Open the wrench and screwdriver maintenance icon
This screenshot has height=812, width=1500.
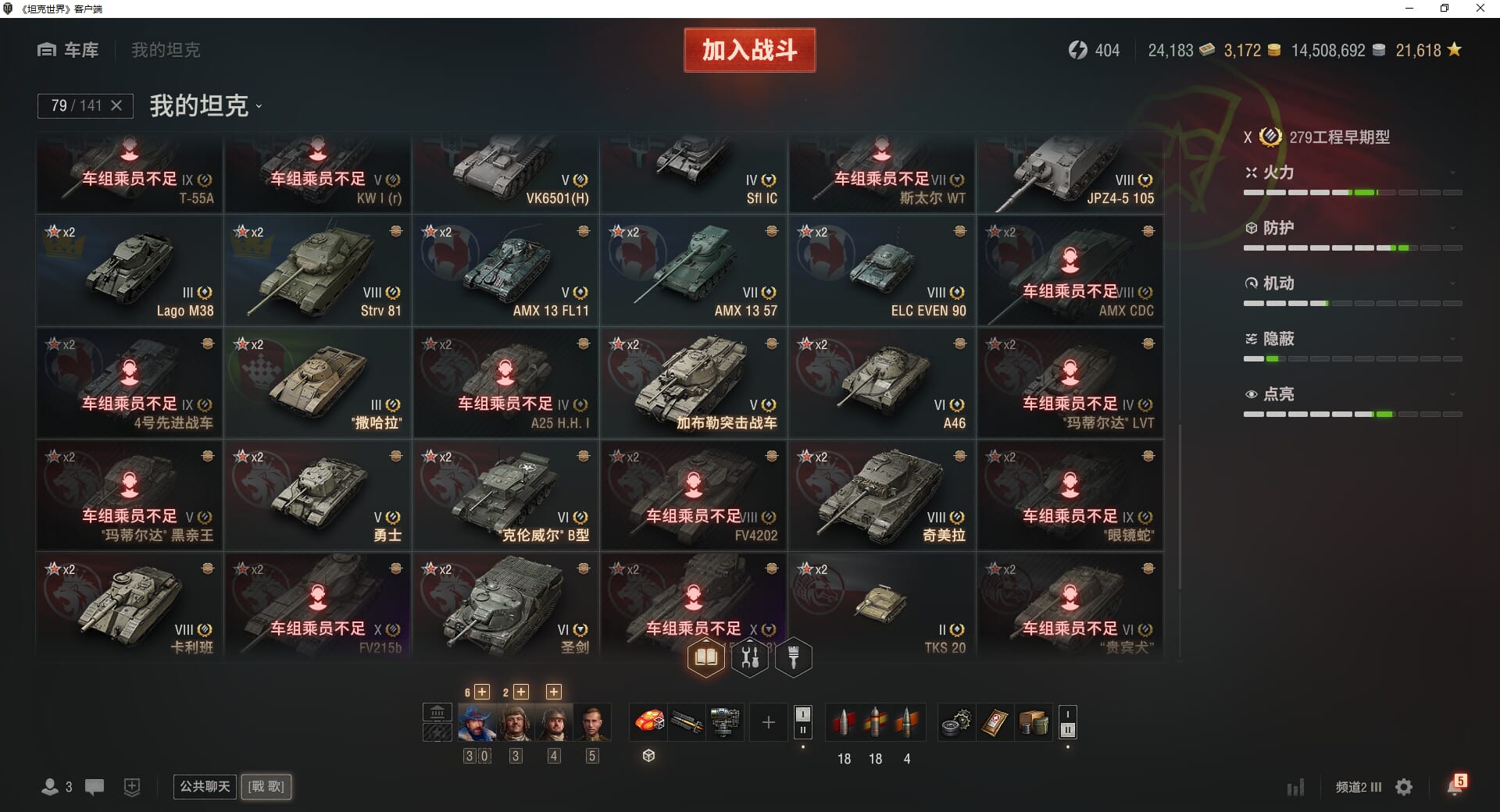coord(750,657)
